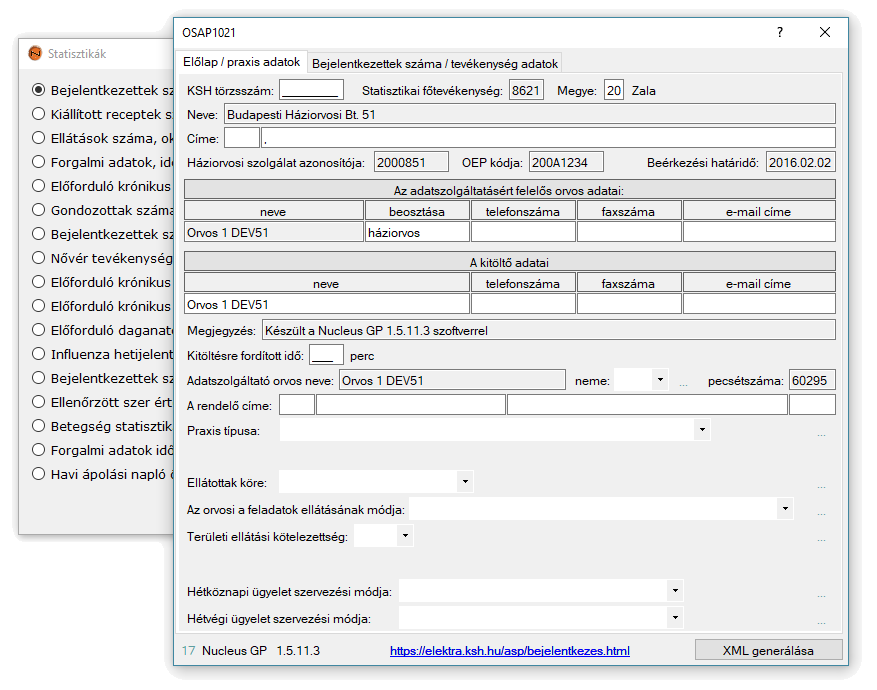Switch to the Előlap / praxis adatok tab
Viewport: 877px width, 690px height.
pyautogui.click(x=242, y=62)
